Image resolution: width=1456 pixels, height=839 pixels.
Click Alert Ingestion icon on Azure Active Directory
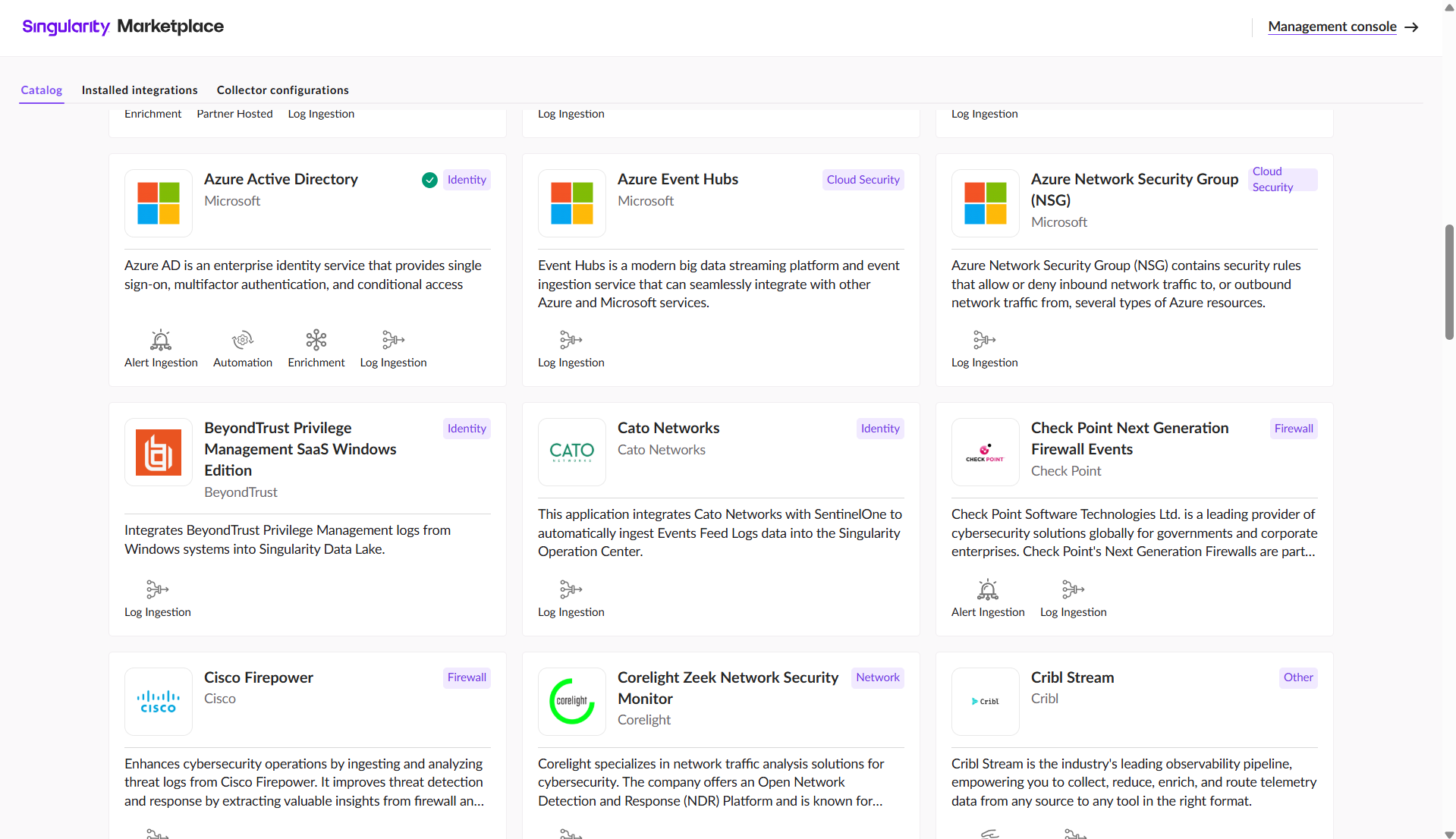pos(161,339)
